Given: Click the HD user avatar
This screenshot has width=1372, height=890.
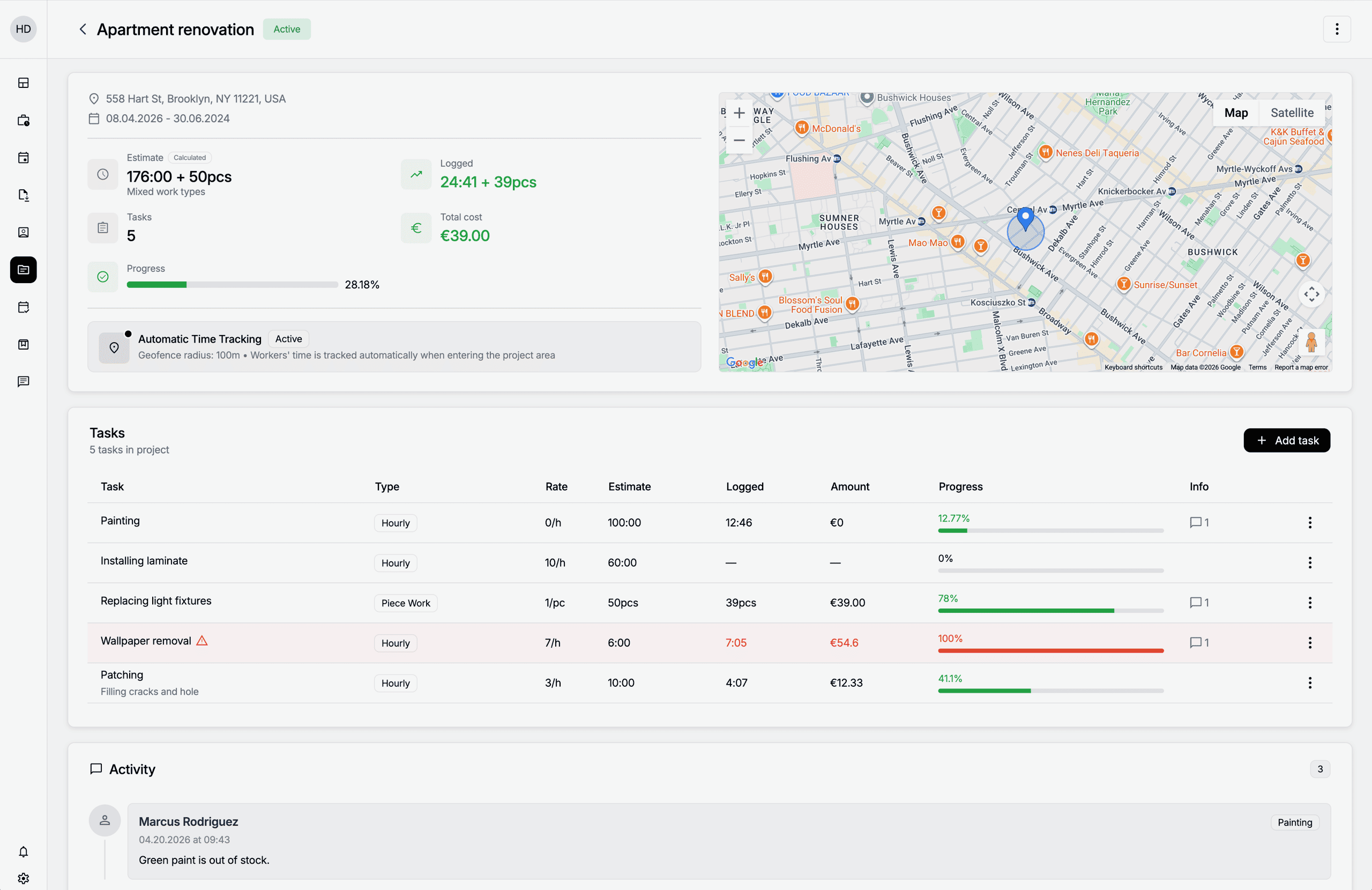Looking at the screenshot, I should pyautogui.click(x=24, y=29).
